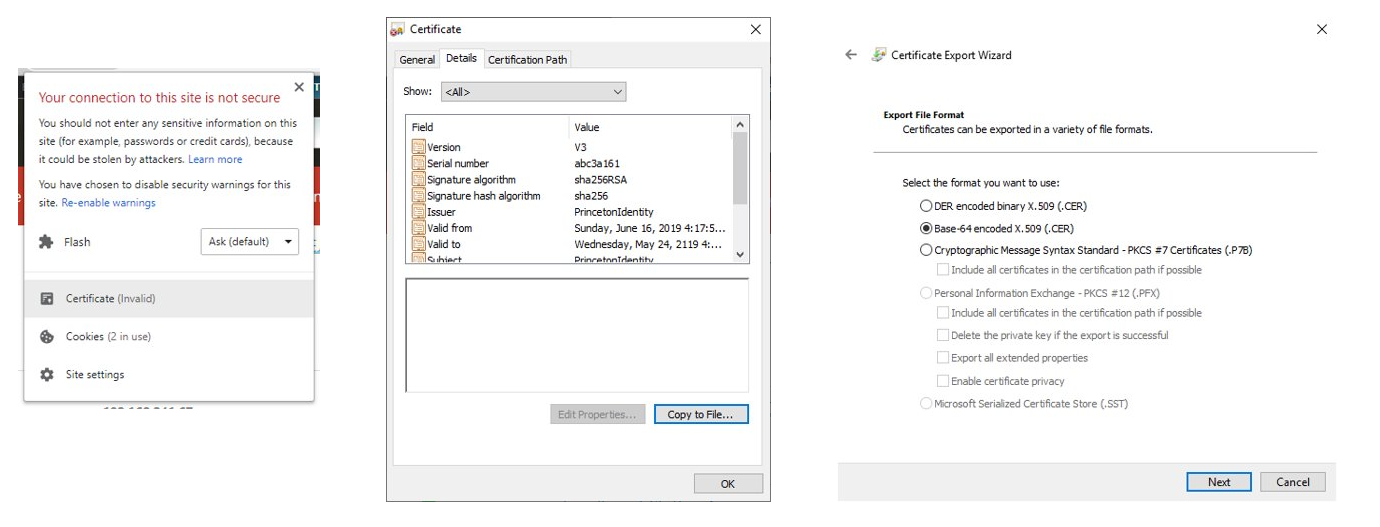Select the value sha256RSA
The width and height of the screenshot is (1380, 527).
pyautogui.click(x=601, y=180)
